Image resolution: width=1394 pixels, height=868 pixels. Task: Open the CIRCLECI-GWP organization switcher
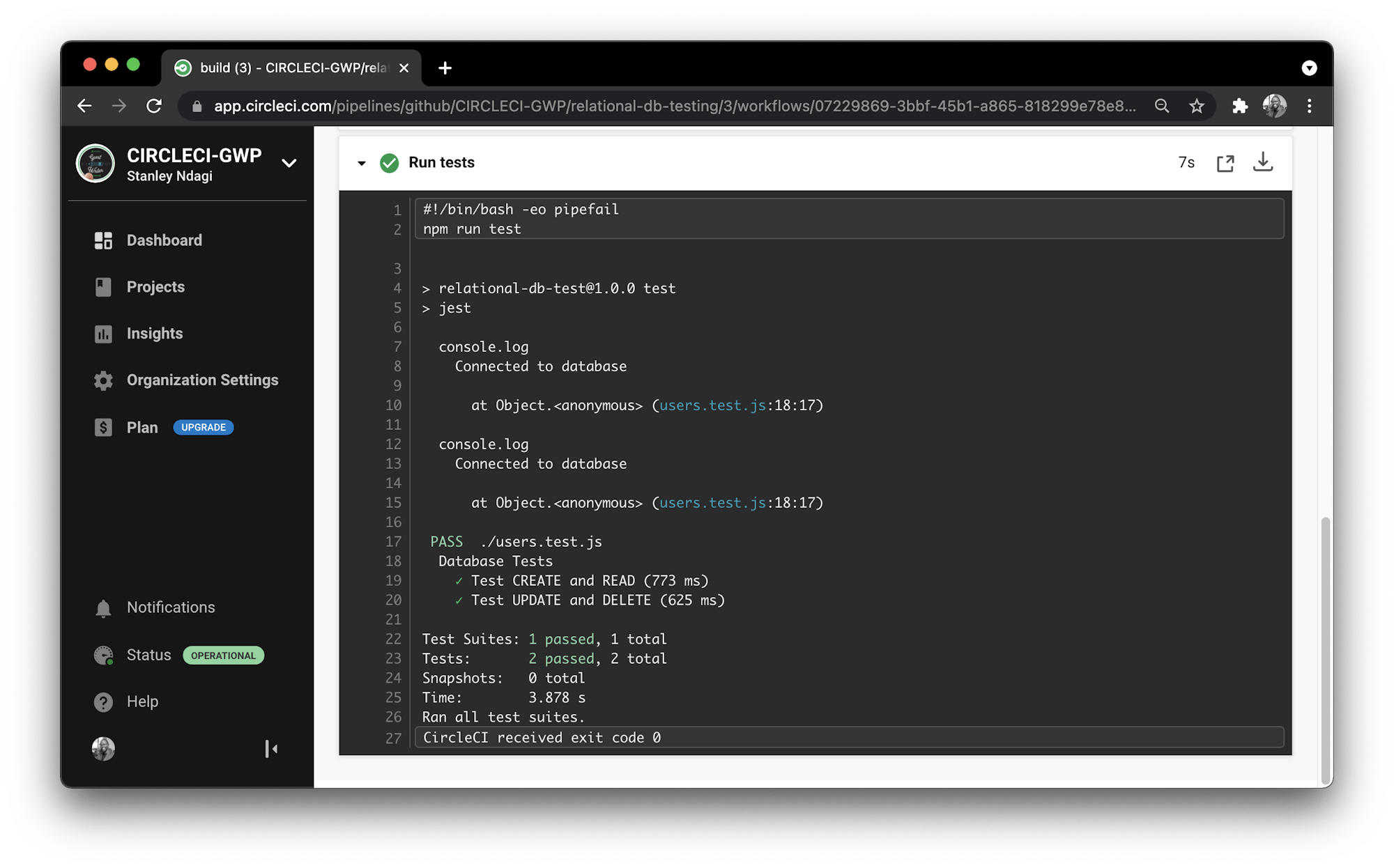(289, 163)
